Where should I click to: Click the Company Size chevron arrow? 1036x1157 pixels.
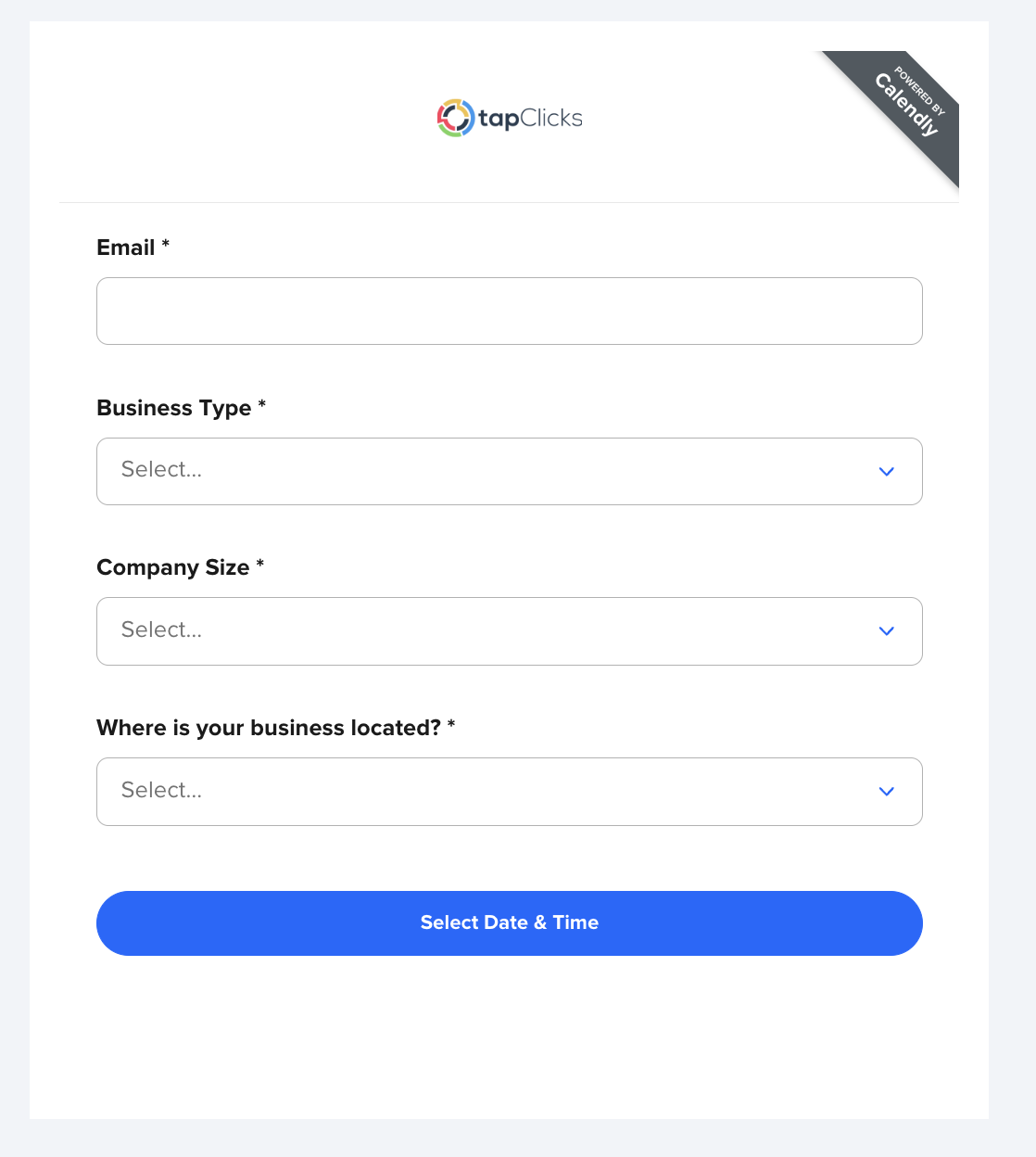[886, 631]
